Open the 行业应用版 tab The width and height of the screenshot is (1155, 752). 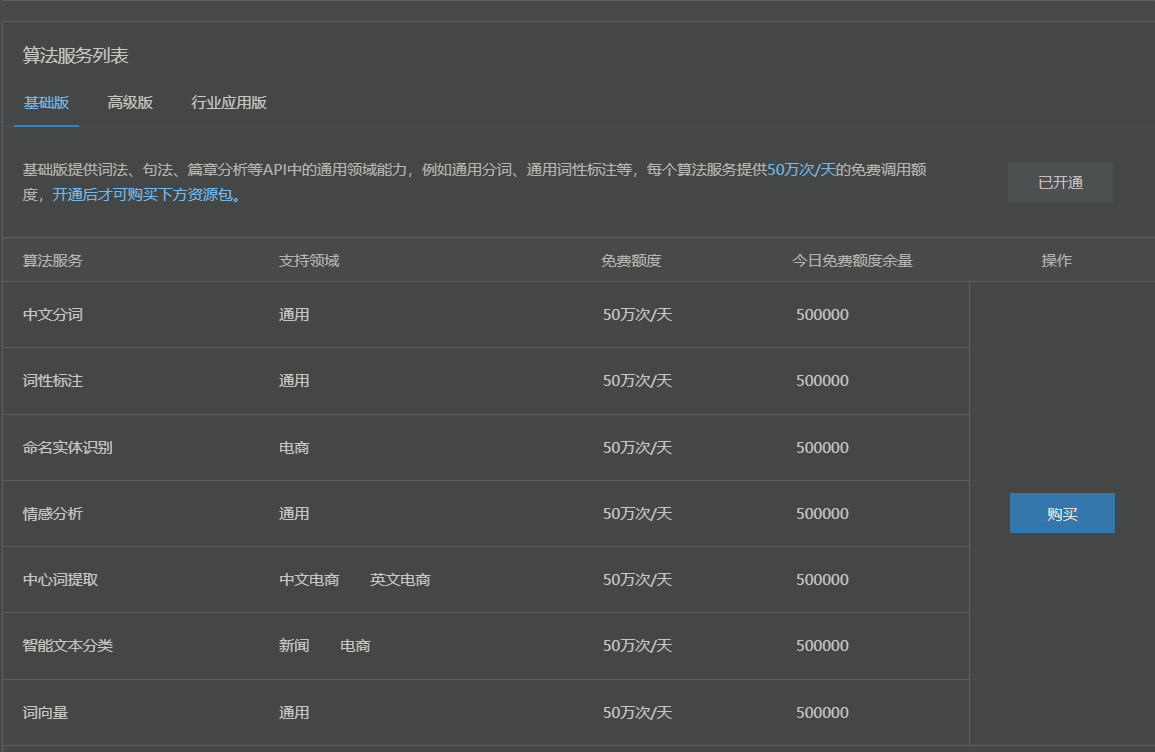(x=228, y=103)
